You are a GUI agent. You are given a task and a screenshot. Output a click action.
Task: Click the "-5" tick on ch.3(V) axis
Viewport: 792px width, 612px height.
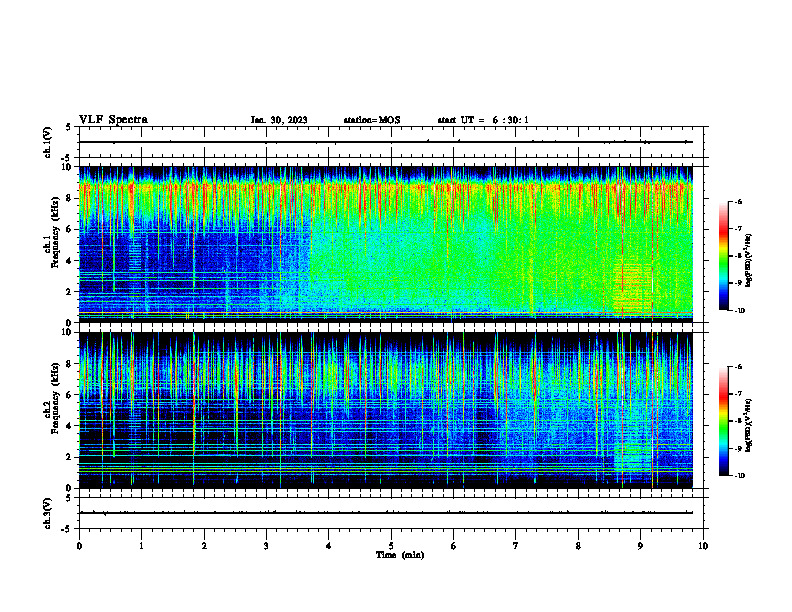67,529
